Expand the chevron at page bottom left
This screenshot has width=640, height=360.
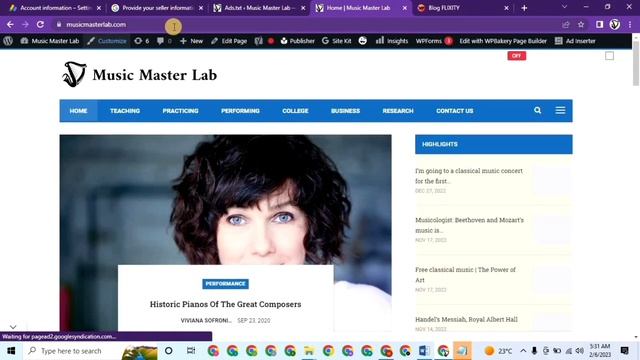pos(13,327)
